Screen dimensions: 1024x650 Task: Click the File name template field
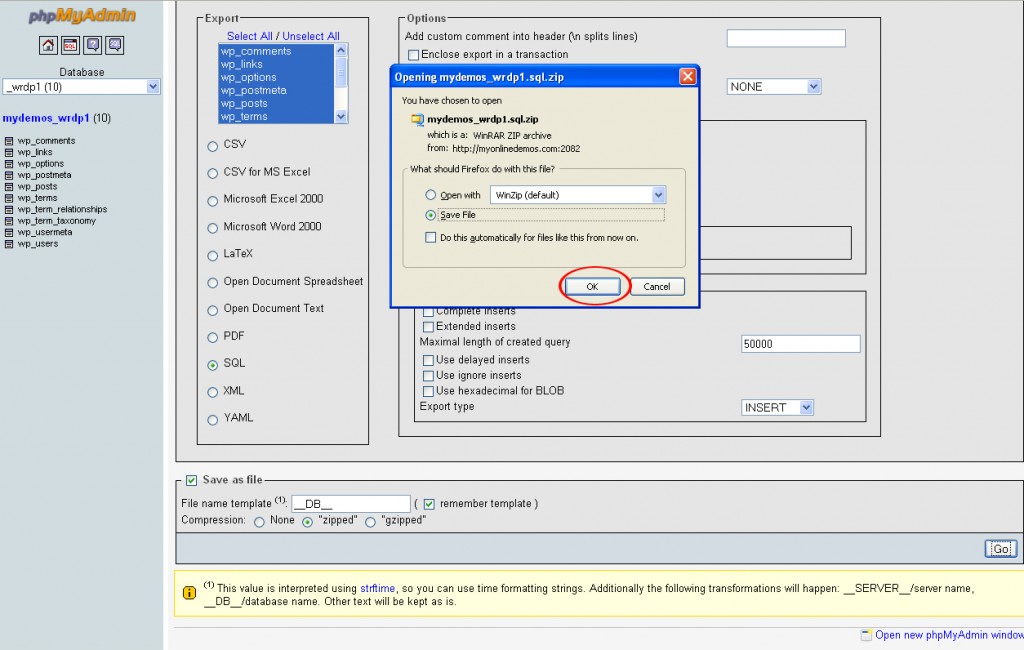coord(351,504)
